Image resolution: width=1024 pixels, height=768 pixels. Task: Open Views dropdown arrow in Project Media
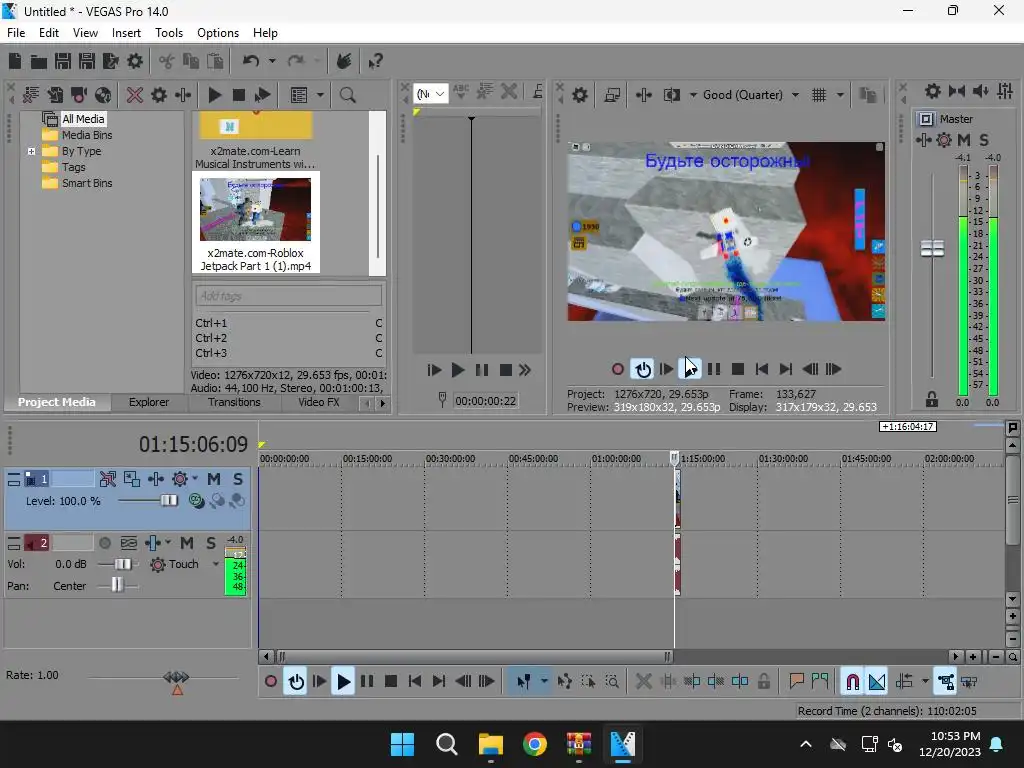click(320, 95)
